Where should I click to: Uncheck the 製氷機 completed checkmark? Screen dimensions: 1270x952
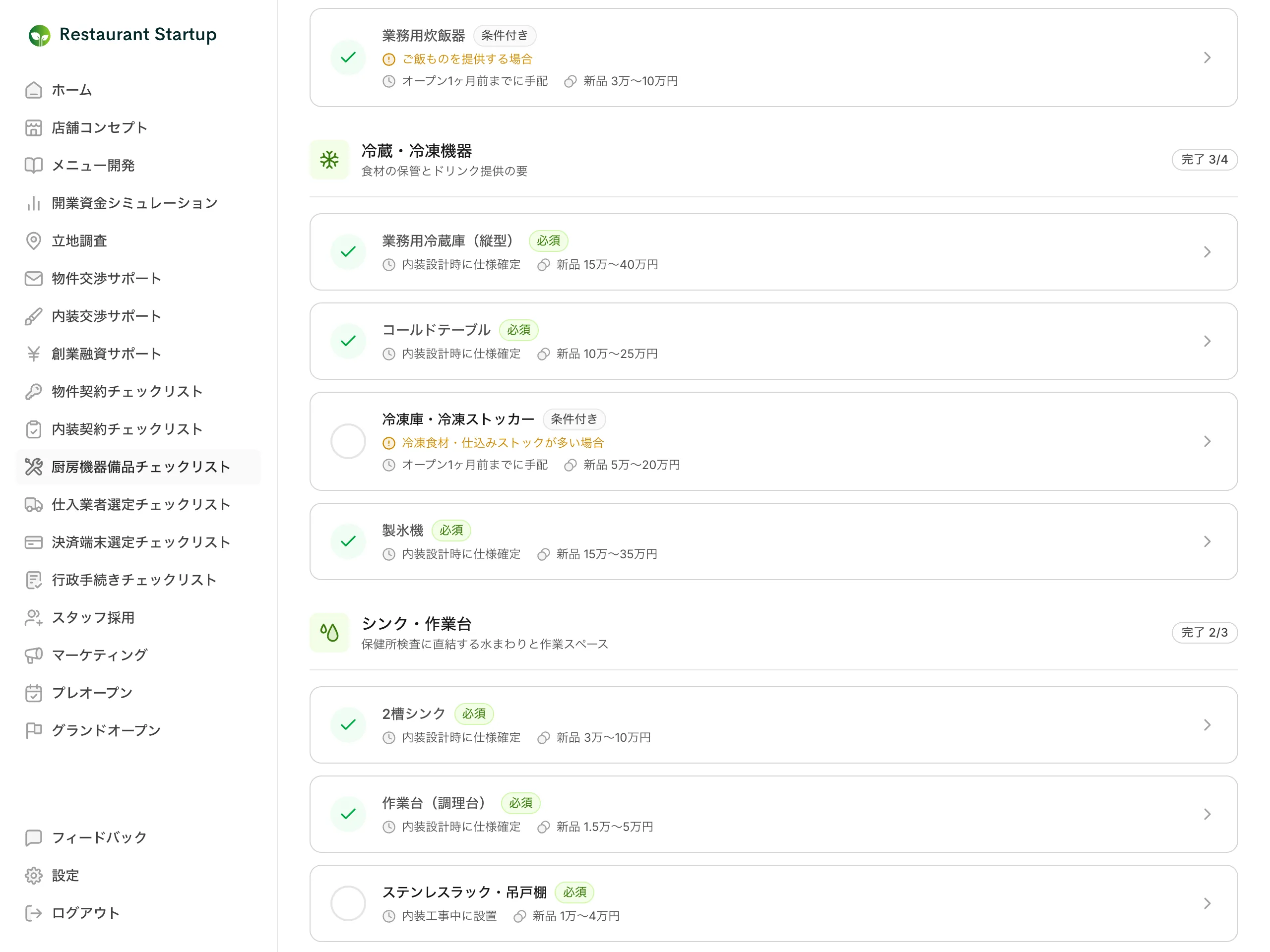coord(348,541)
